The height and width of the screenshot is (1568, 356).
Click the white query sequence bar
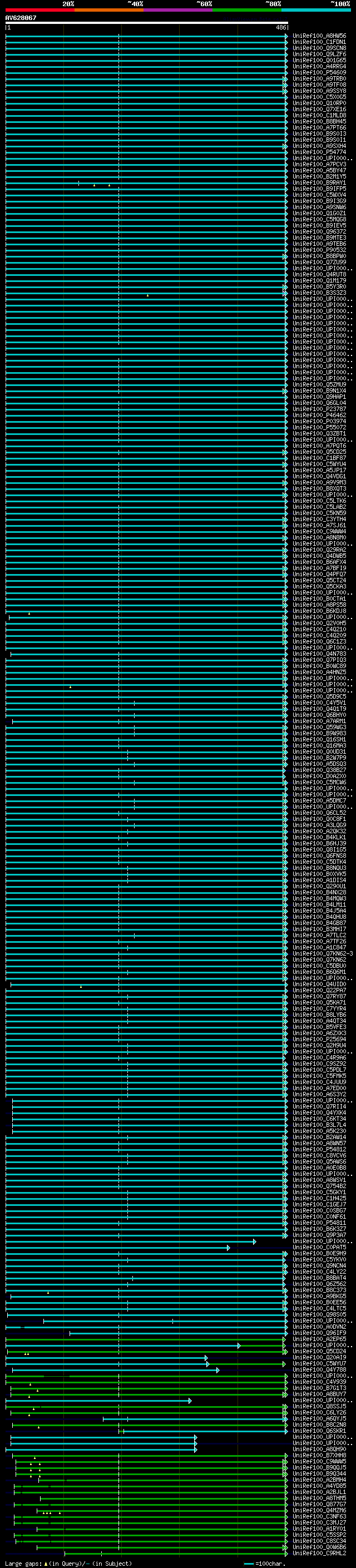point(147,22)
